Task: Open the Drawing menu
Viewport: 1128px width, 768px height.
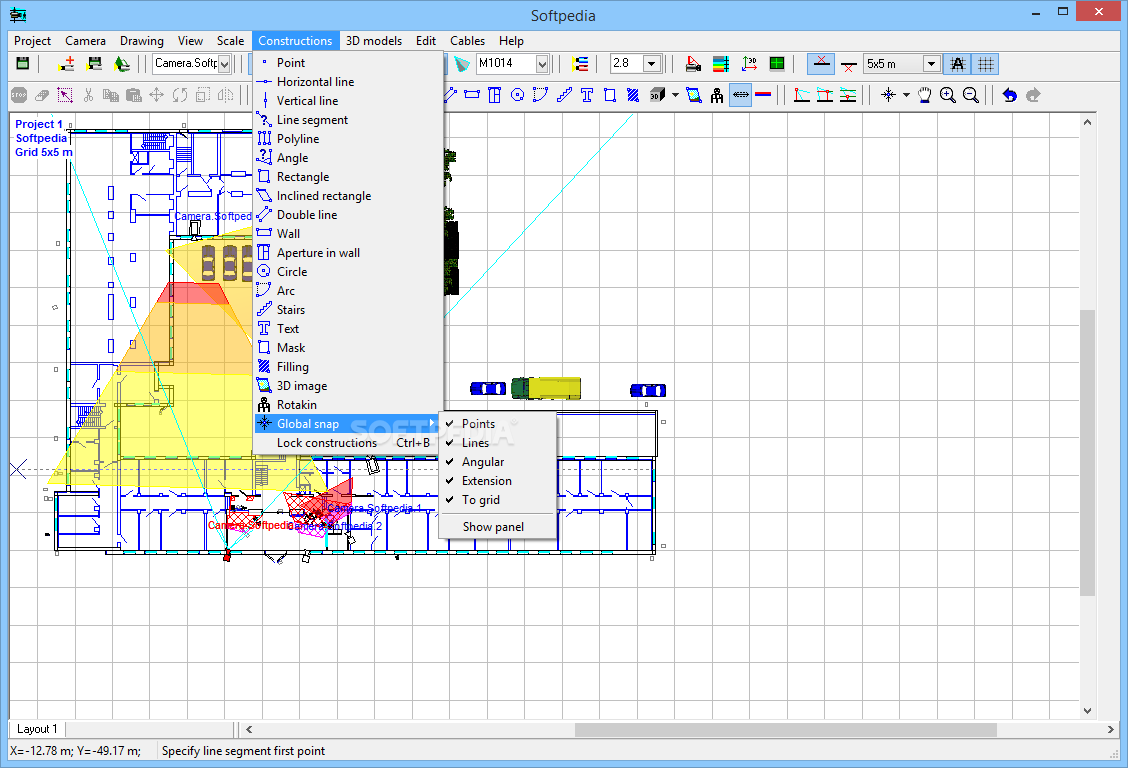Action: [142, 41]
